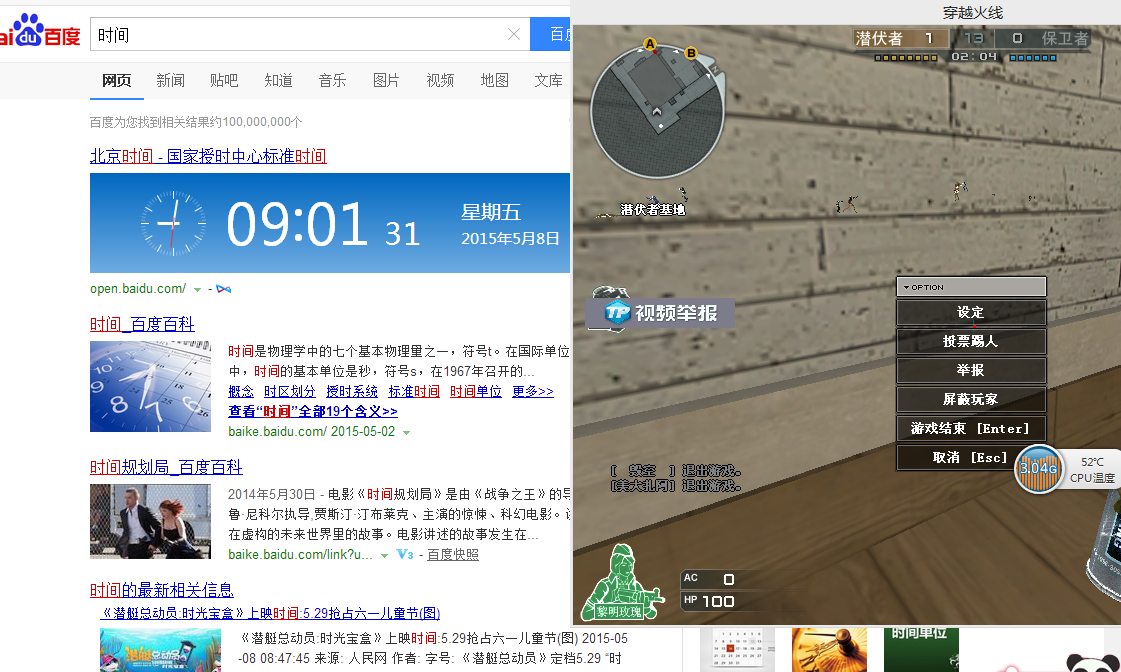The image size is (1121, 672).
Task: Open the 时间_百度百科 result link
Action: (142, 324)
